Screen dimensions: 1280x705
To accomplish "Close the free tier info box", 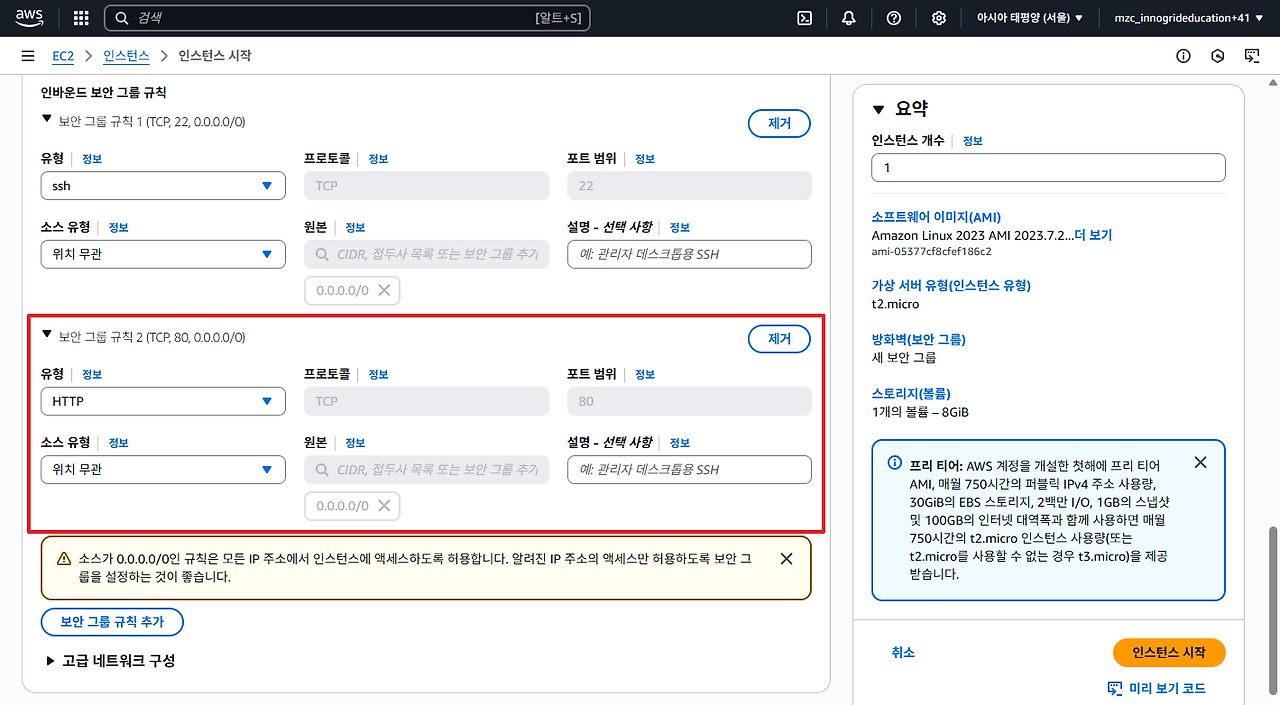I will pos(1201,462).
